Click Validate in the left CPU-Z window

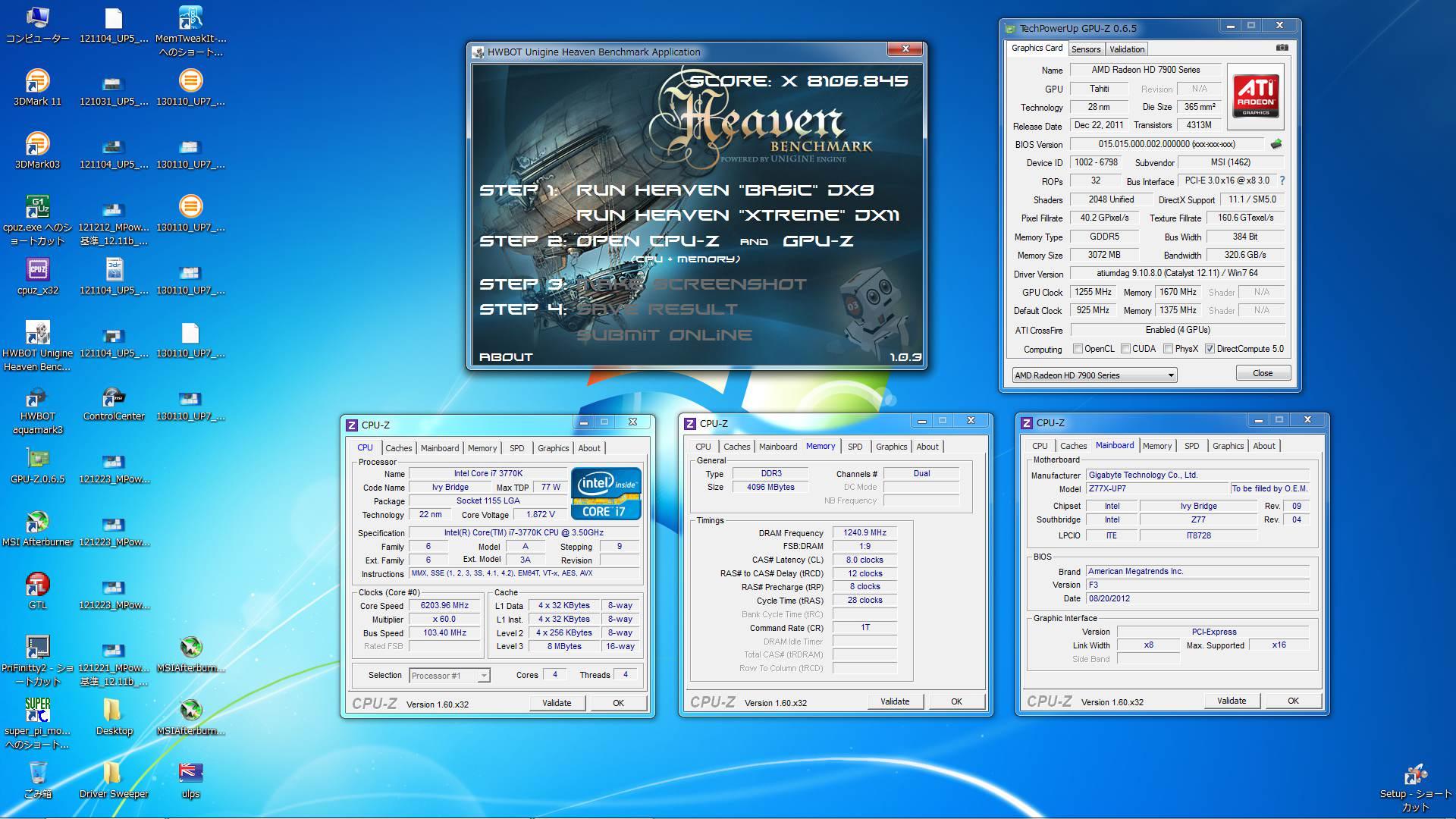click(557, 703)
